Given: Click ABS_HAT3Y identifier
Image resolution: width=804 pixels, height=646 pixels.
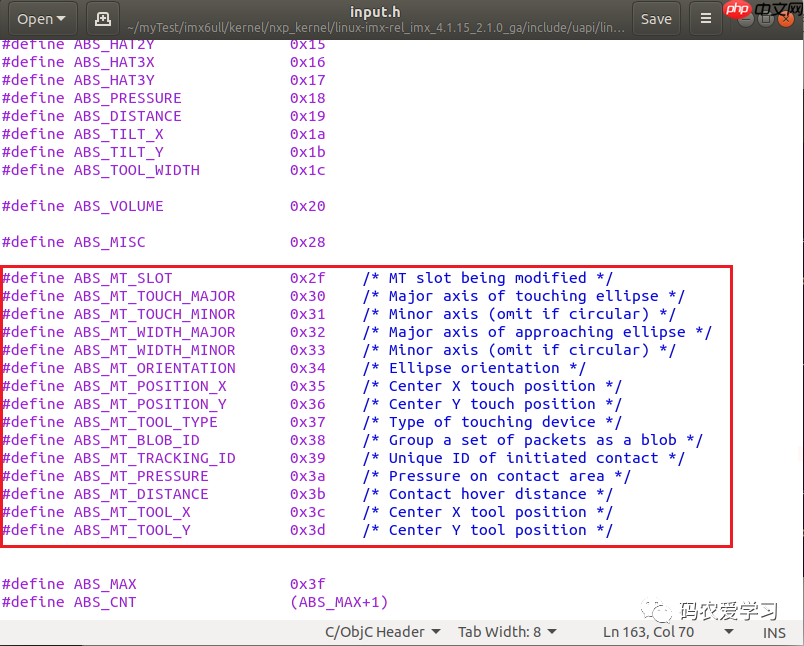Looking at the screenshot, I should (x=114, y=80).
